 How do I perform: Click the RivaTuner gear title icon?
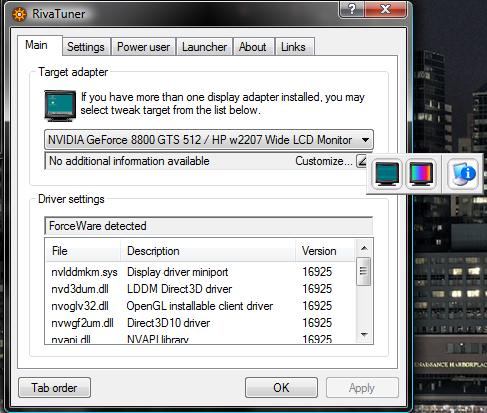tap(19, 14)
